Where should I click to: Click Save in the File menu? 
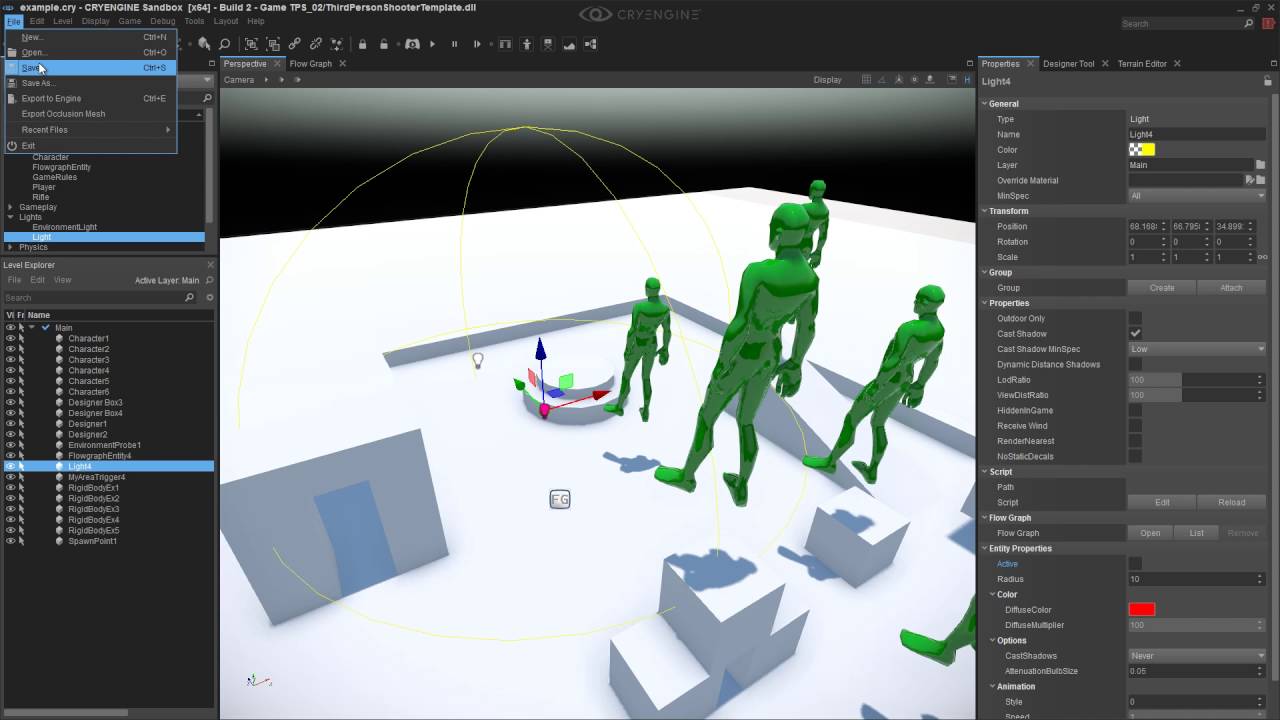coord(90,68)
